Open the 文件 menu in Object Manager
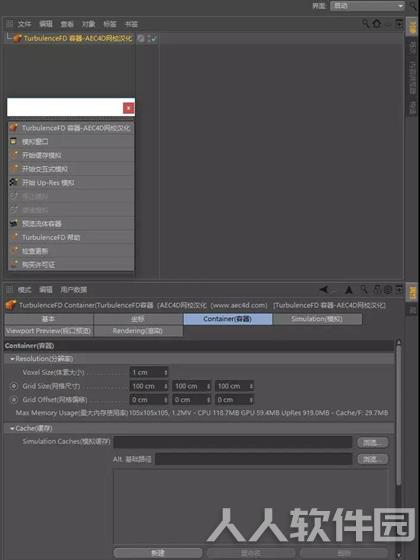This screenshot has width=420, height=560. coord(24,24)
